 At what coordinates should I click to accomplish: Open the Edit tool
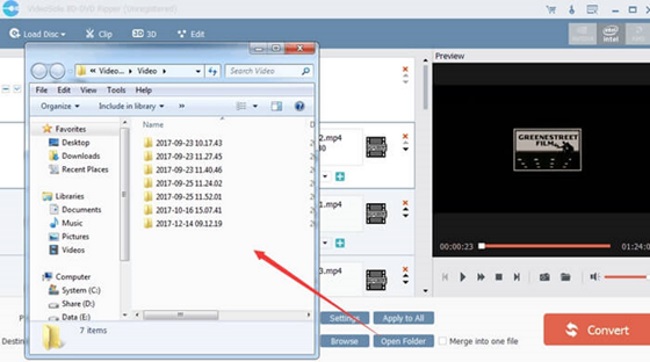tap(191, 34)
